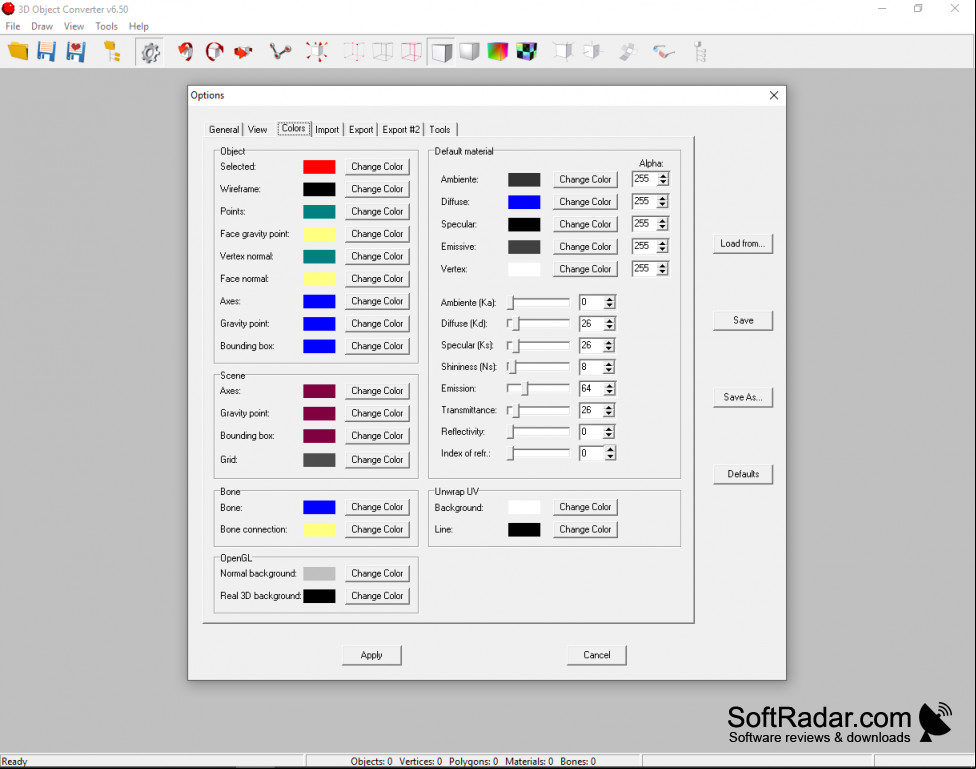
Task: Open the File menu
Action: (x=12, y=26)
